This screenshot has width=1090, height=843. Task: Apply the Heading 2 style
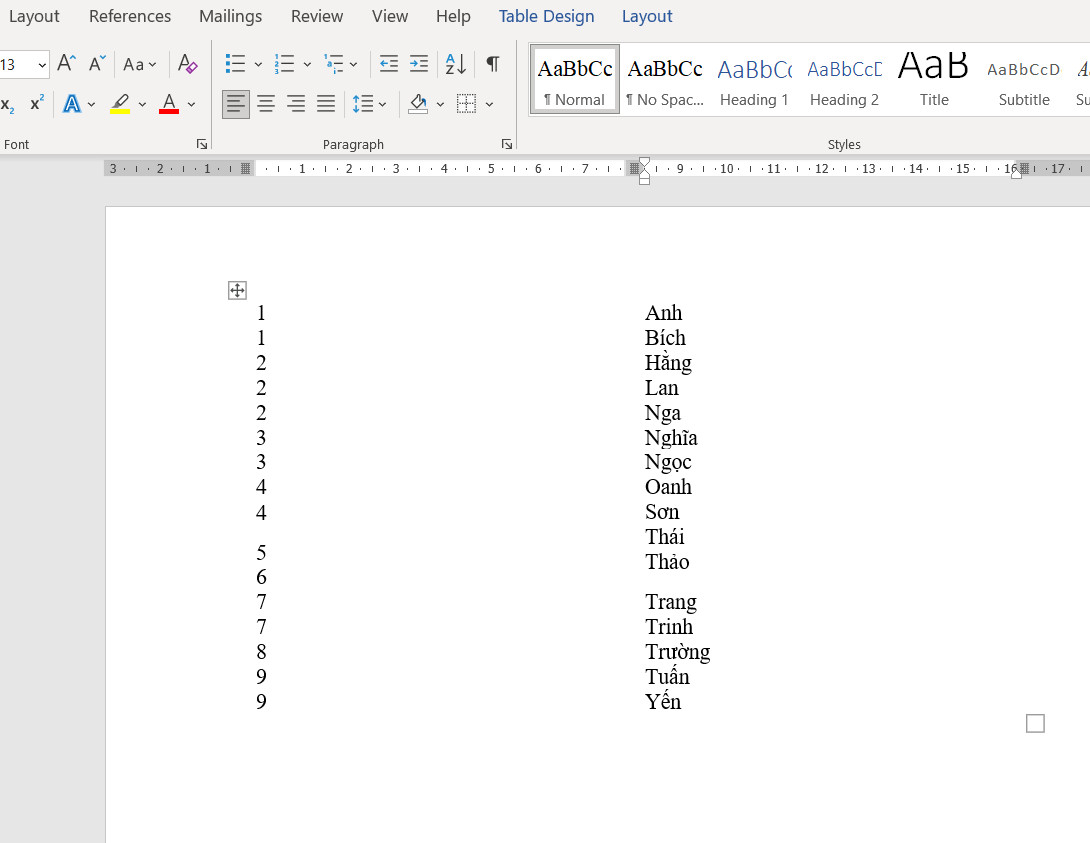click(x=845, y=80)
